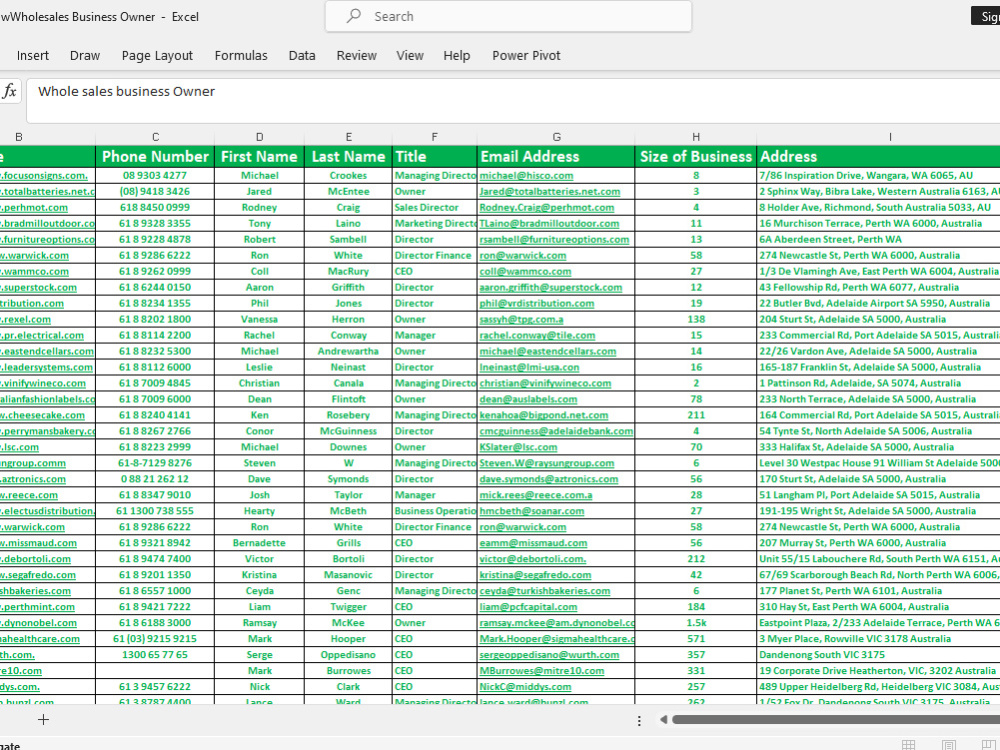The image size is (1000, 750).
Task: Open the Page Layout ribbon tab
Action: click(x=157, y=55)
